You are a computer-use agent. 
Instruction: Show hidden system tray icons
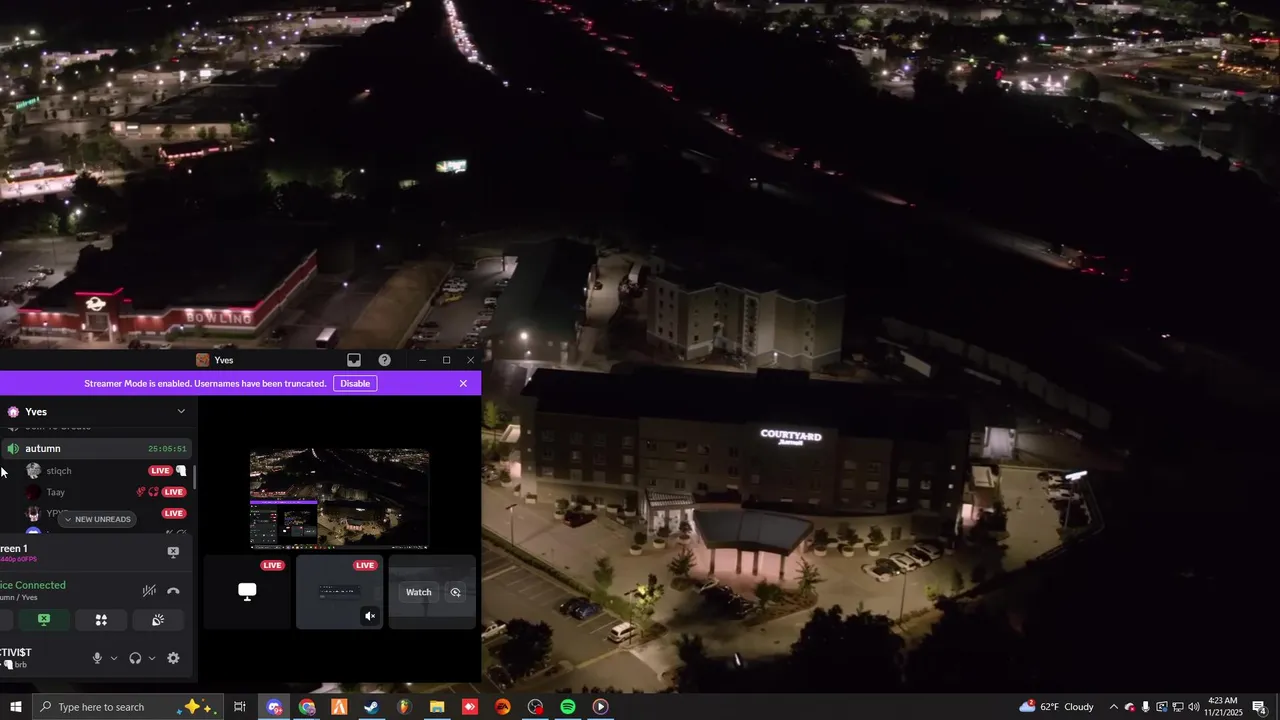(x=1114, y=707)
